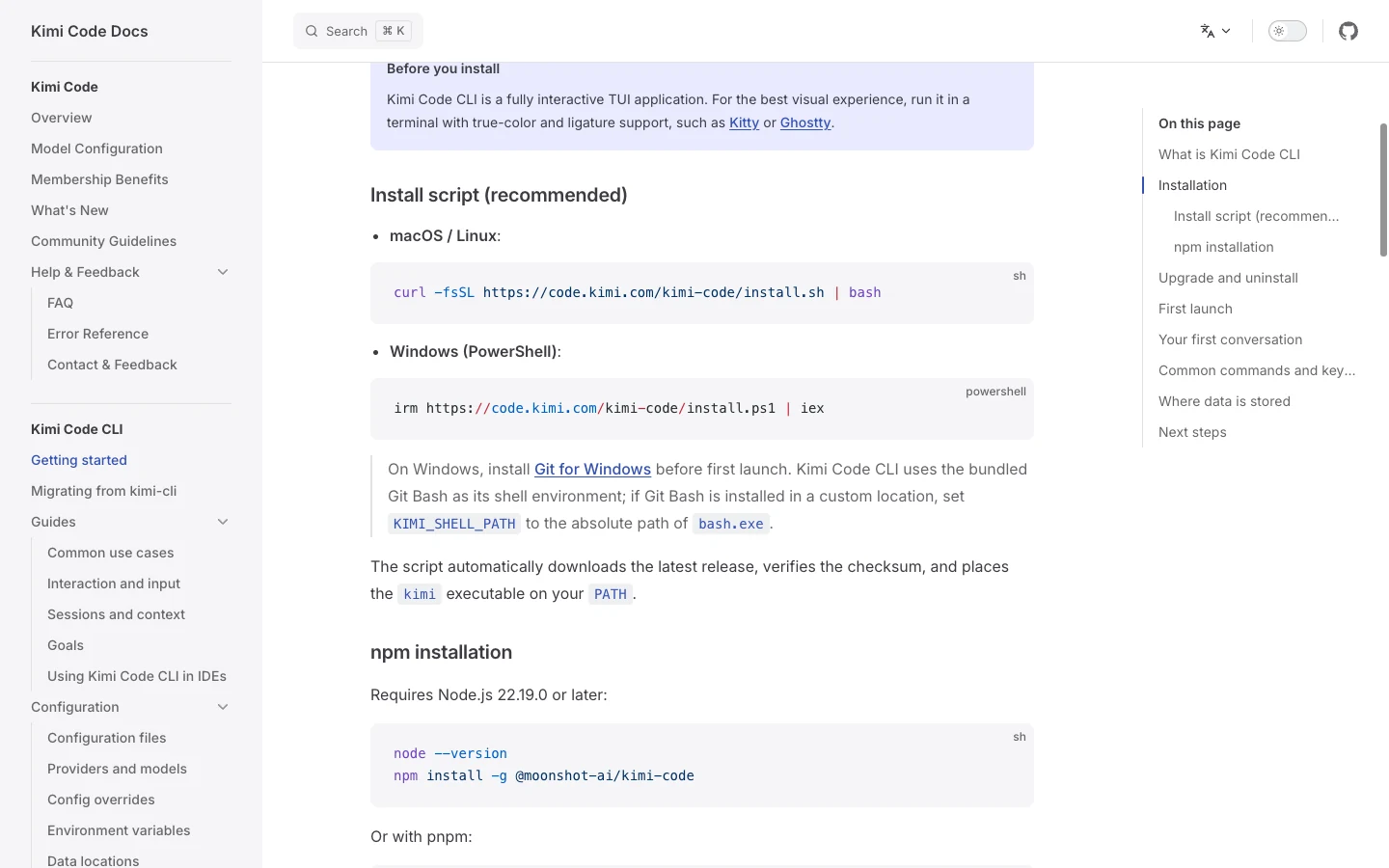Click Install script (recommended) heading

(499, 195)
